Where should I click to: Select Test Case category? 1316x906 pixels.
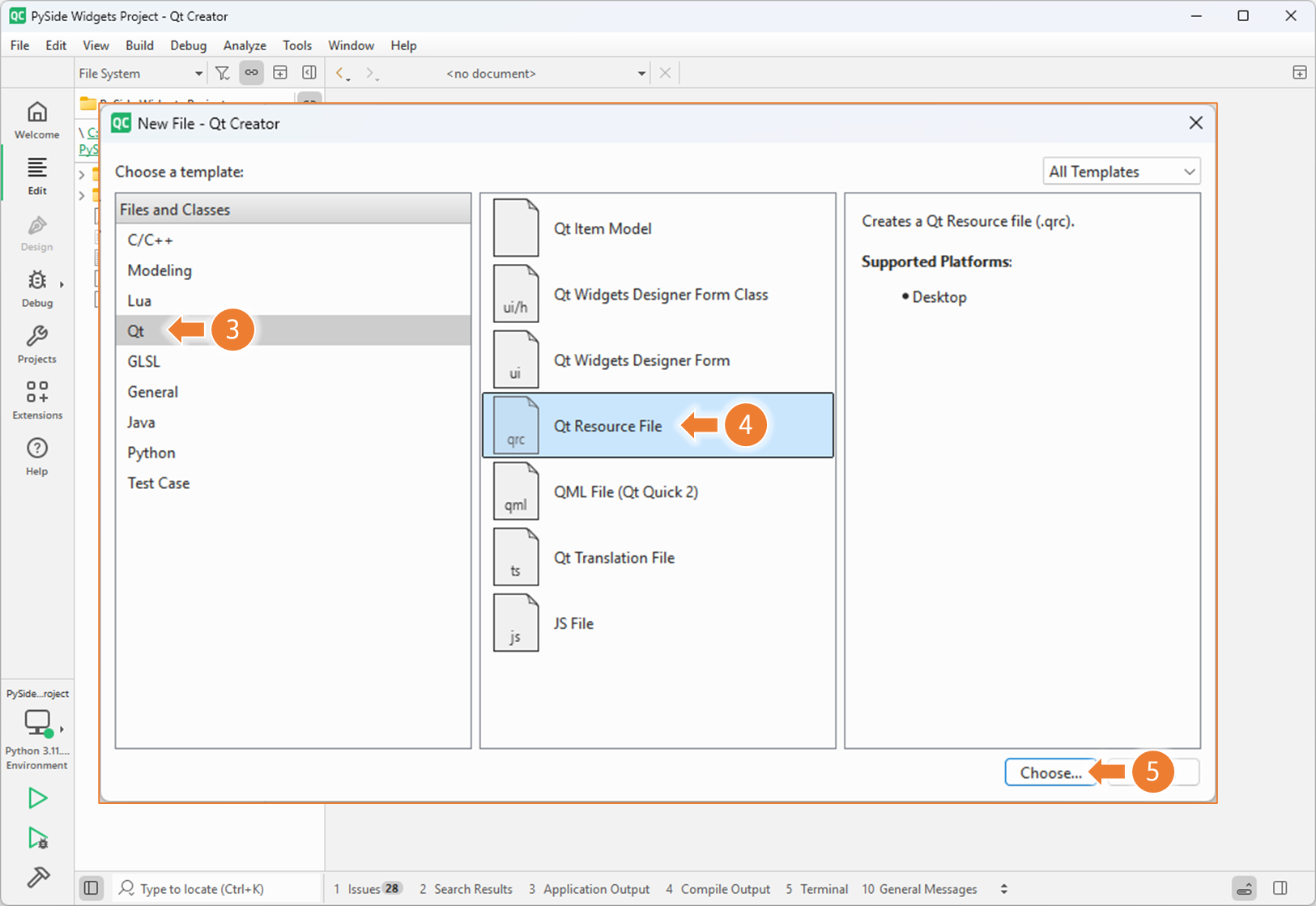[x=293, y=483]
